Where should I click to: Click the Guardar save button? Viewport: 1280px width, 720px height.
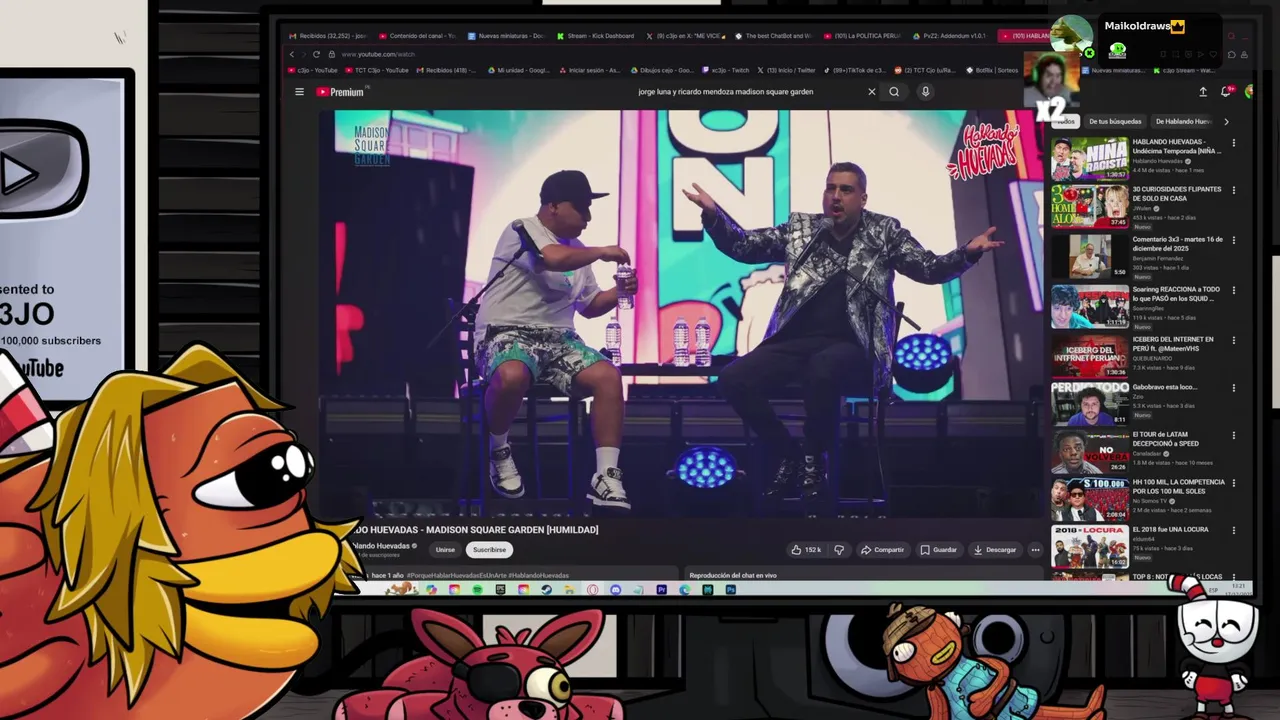(939, 550)
